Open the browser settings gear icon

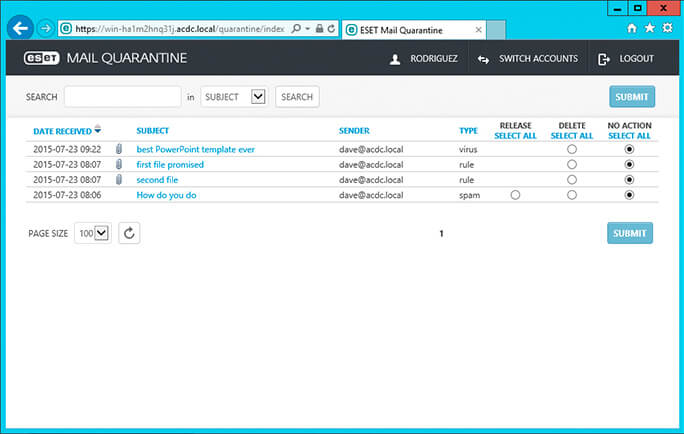(x=667, y=29)
